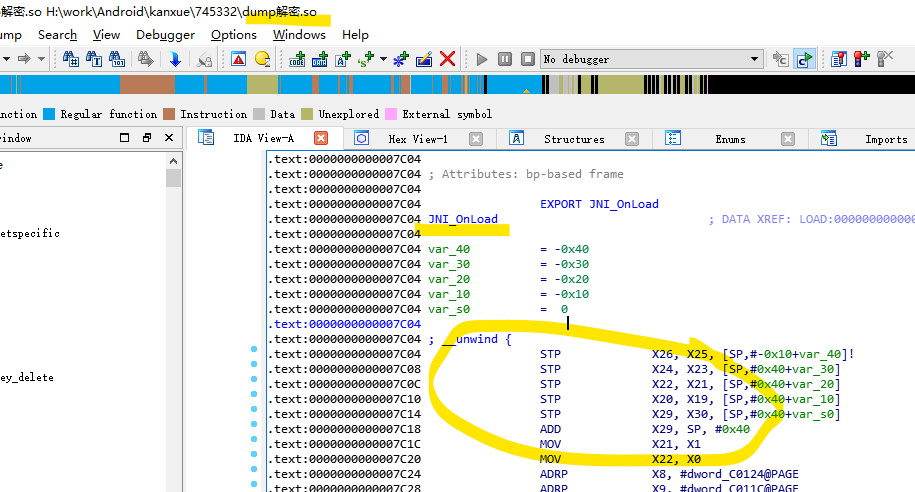Click the make string 'A' plus icon

click(343, 59)
